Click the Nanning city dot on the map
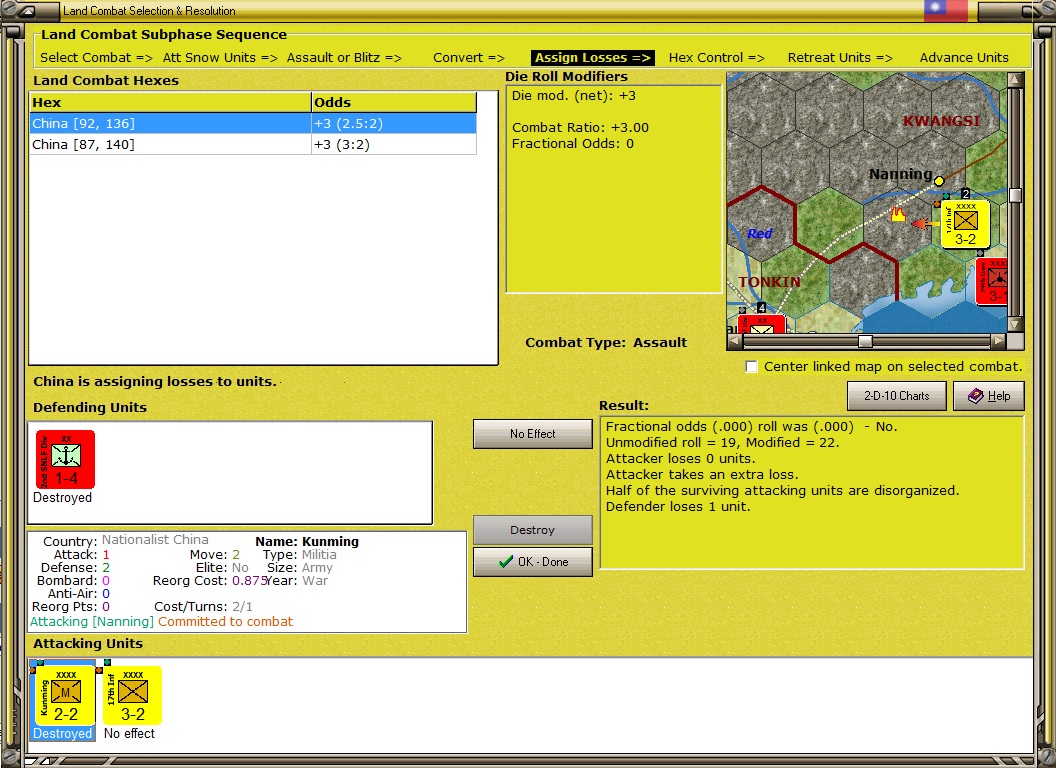 tap(939, 181)
